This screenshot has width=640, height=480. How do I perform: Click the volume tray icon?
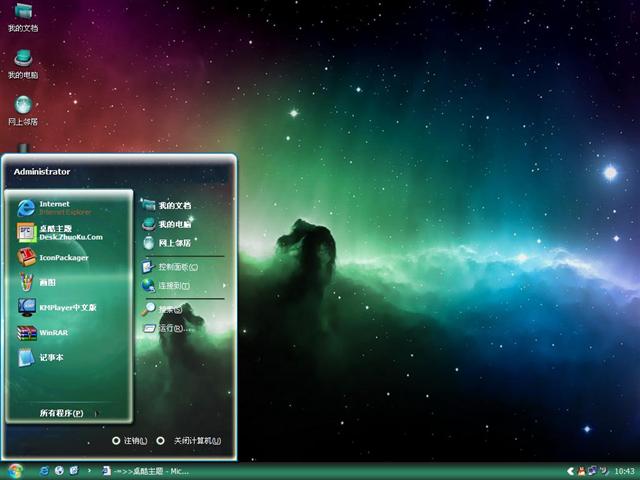point(604,471)
